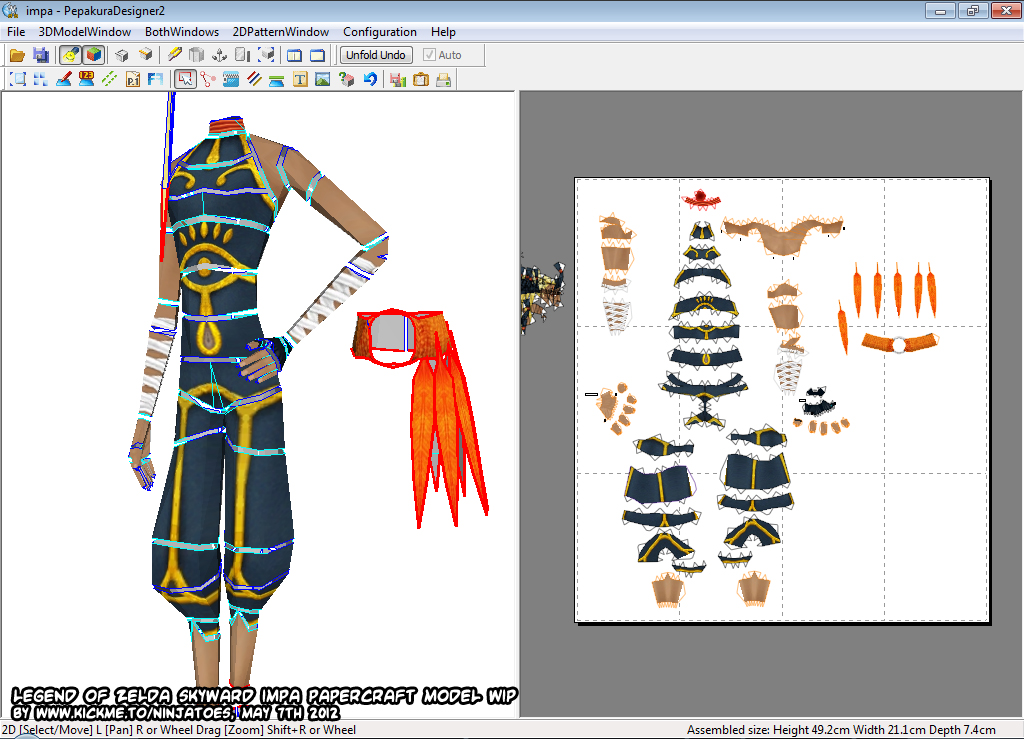Click the green and blue flaps icon
The height and width of the screenshot is (739, 1024).
[277, 80]
